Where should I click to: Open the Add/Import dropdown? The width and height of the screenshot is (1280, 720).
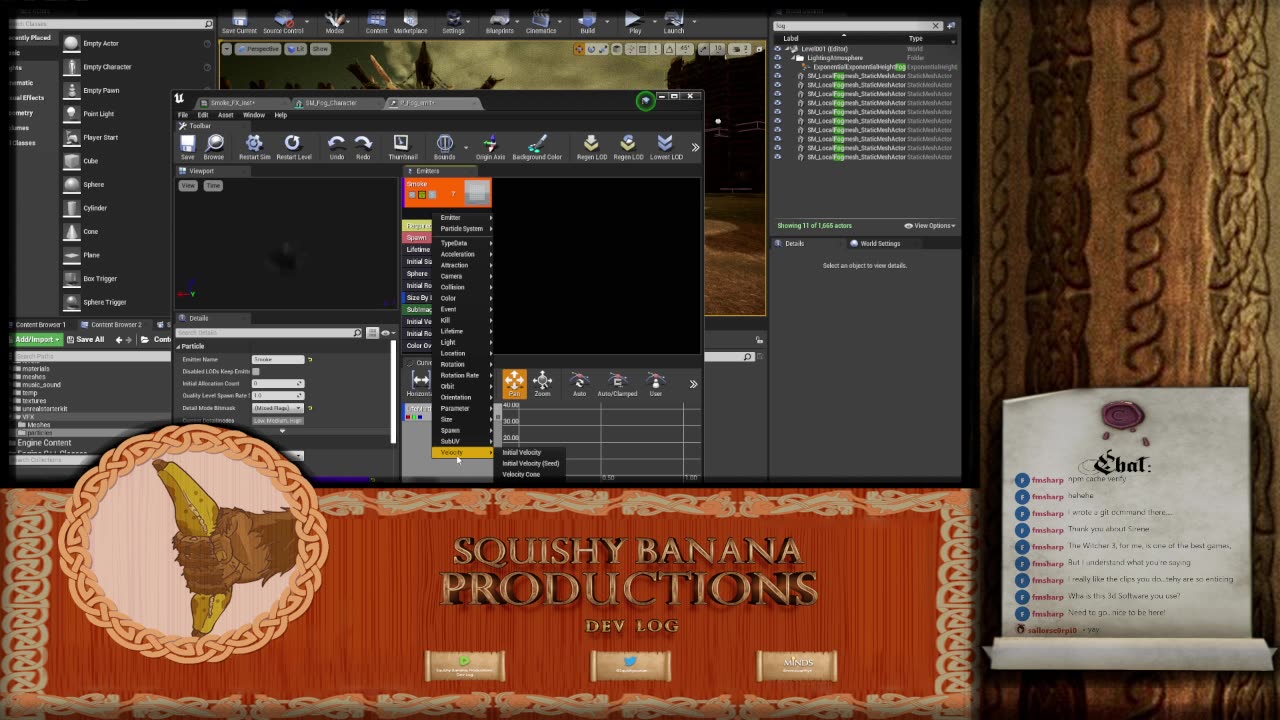tap(37, 339)
